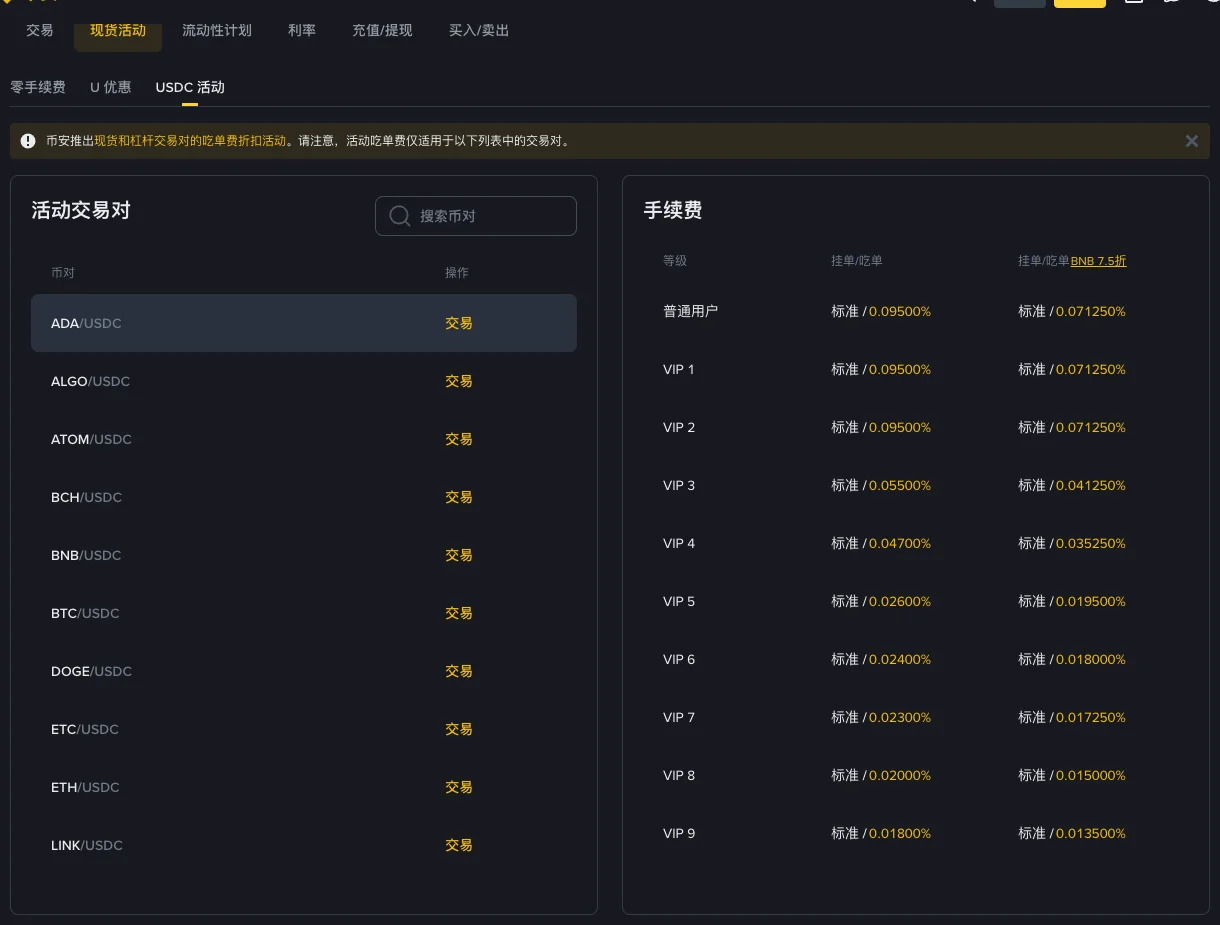Click VIP 5 fee 标准 / 0.02600%

point(881,601)
